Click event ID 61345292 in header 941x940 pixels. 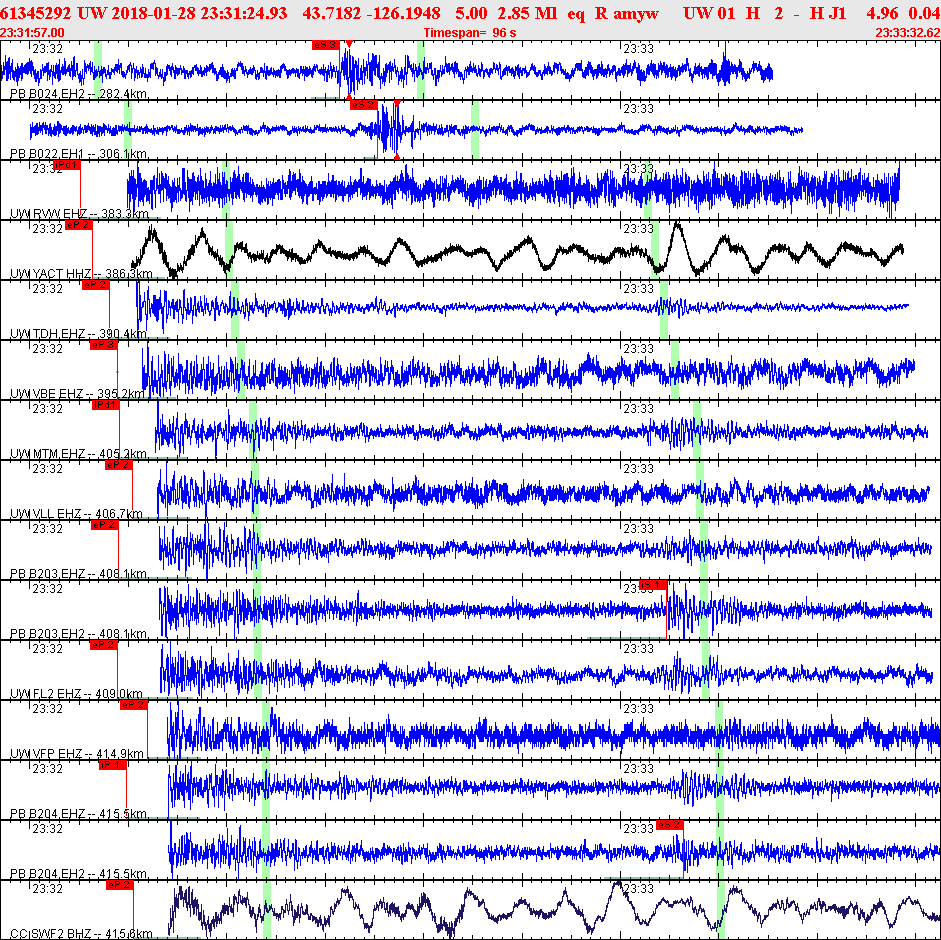click(x=35, y=13)
